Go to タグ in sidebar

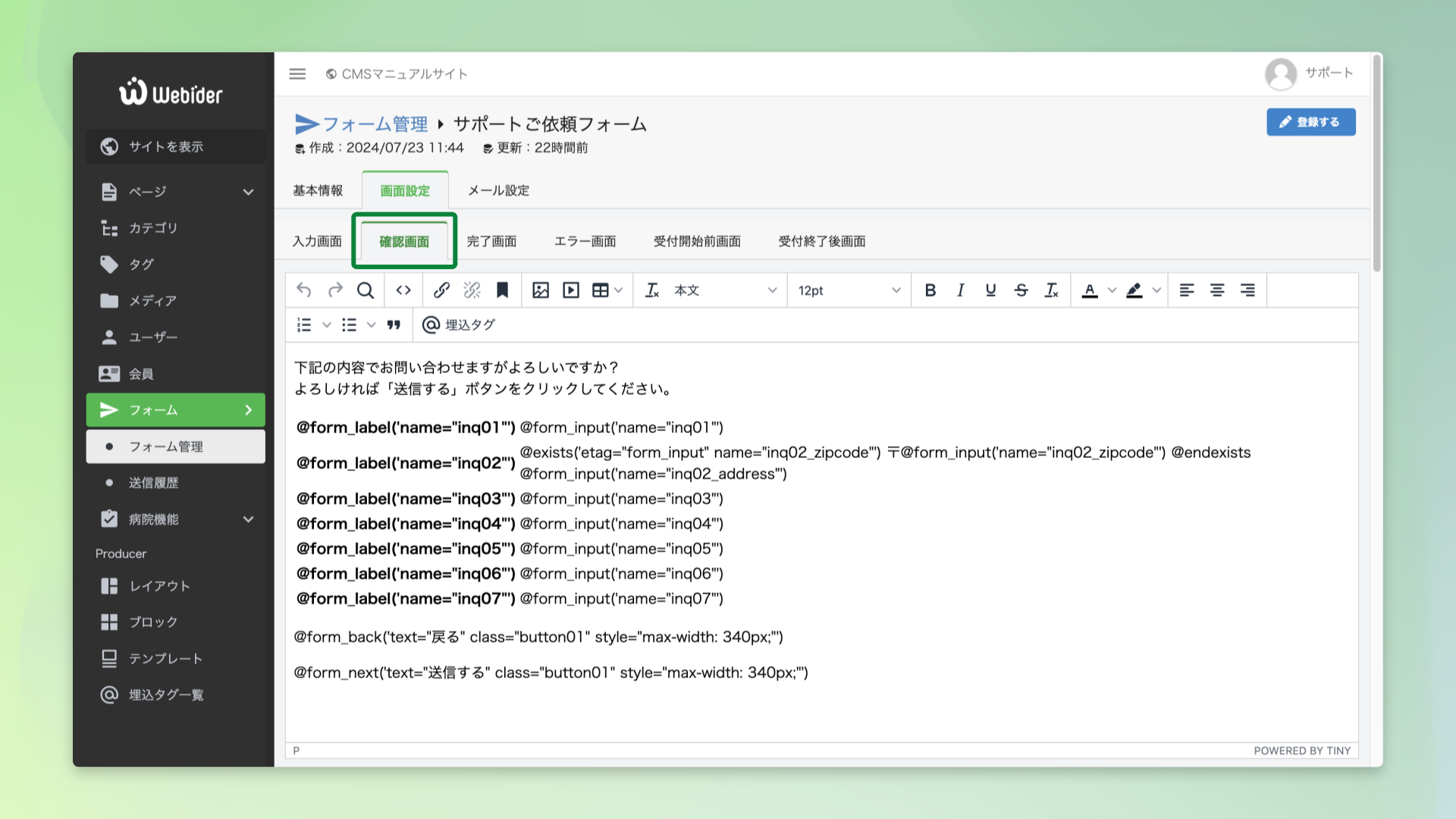(176, 265)
